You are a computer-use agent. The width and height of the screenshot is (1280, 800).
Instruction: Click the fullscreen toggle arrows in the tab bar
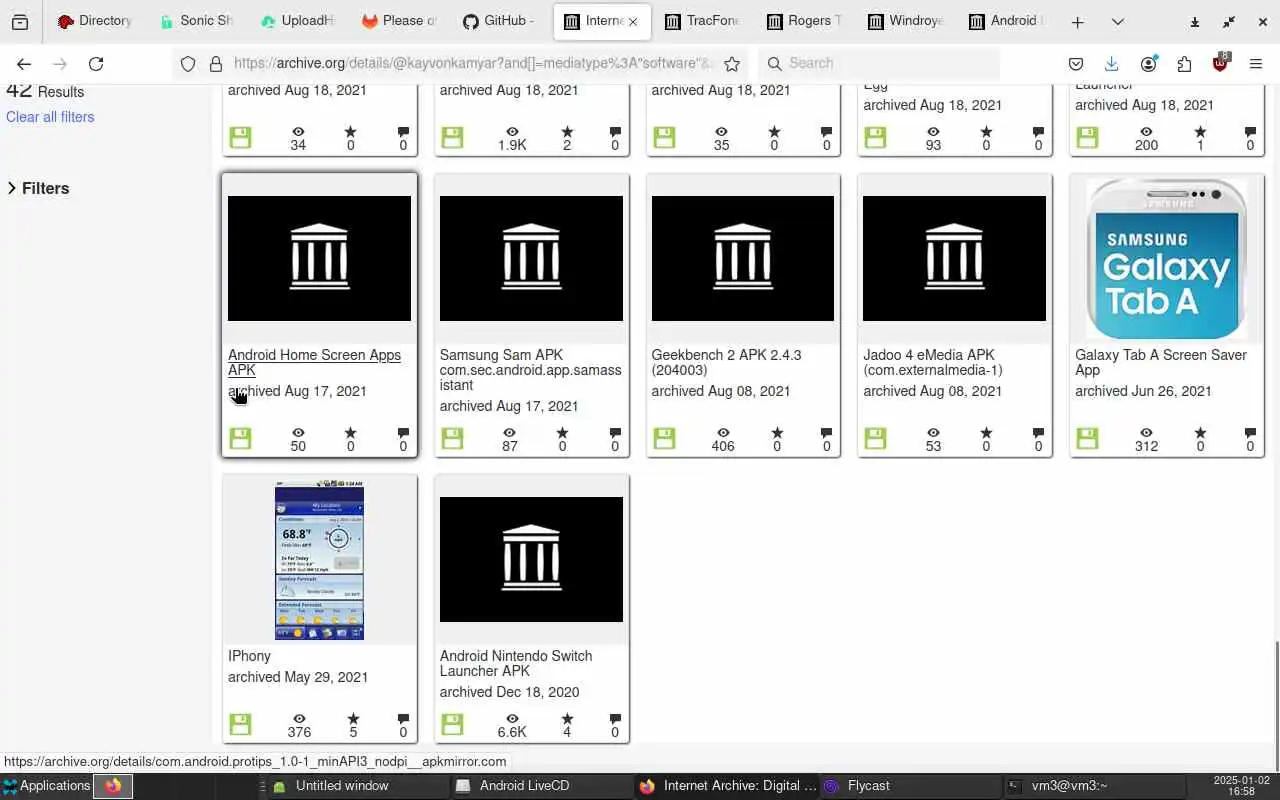(1229, 22)
